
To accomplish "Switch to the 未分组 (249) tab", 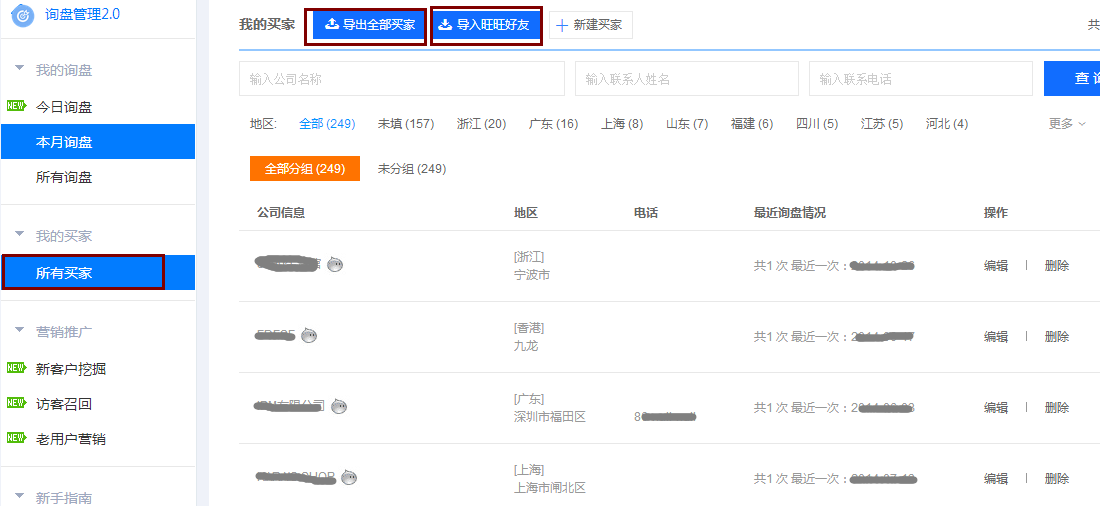I will point(411,169).
